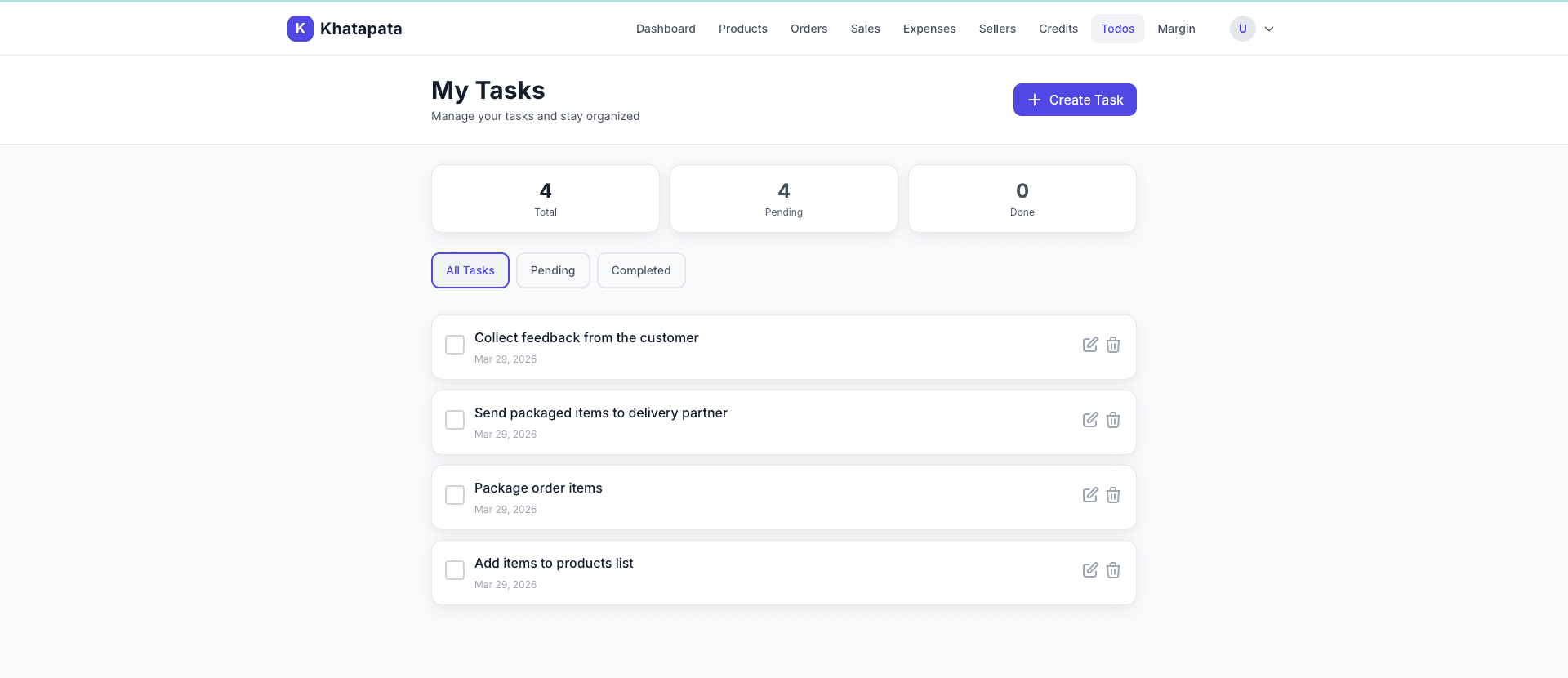Click the 'Add items to products list' title
Viewport: 1568px width, 678px height.
[x=554, y=563]
